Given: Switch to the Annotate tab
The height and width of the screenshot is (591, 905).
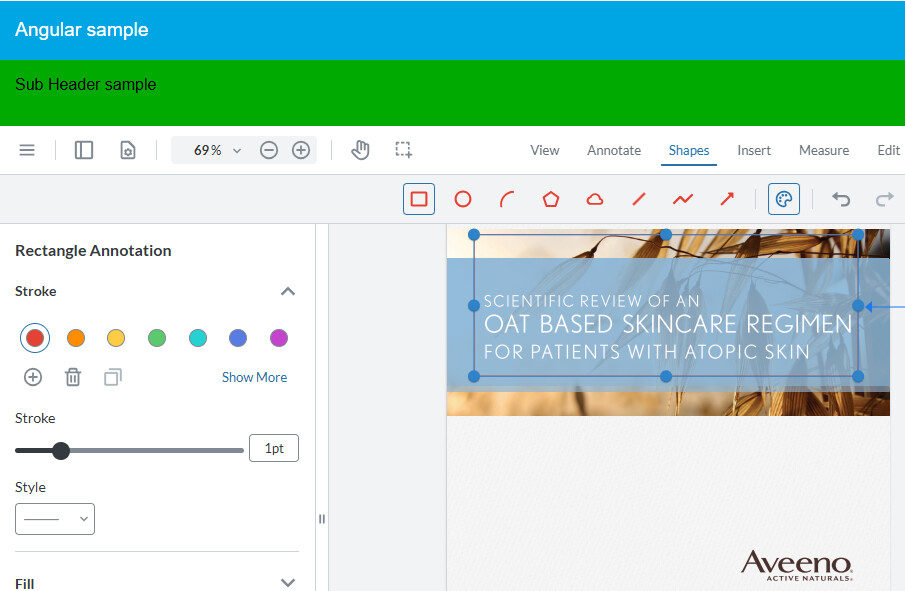Looking at the screenshot, I should coord(614,150).
